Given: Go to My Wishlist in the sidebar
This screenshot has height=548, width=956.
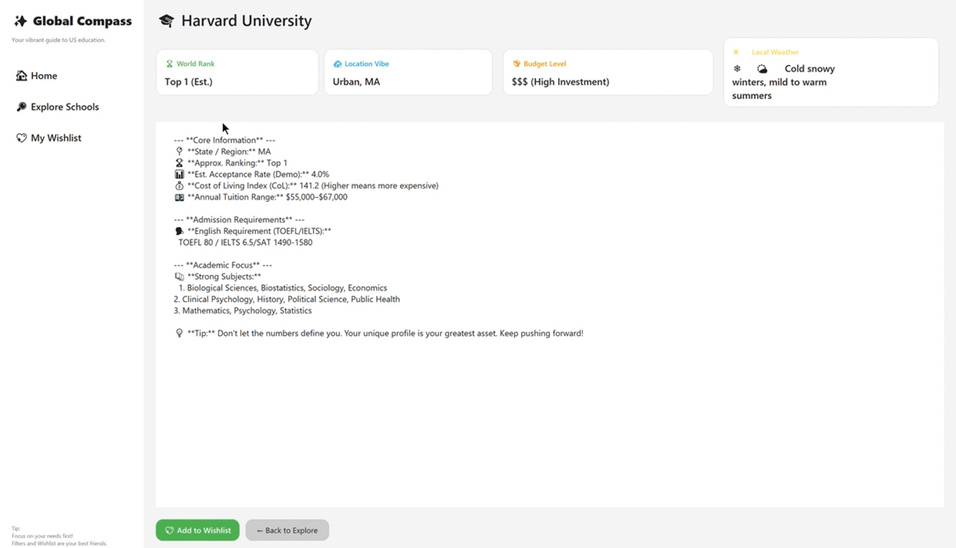Looking at the screenshot, I should 48,138.
